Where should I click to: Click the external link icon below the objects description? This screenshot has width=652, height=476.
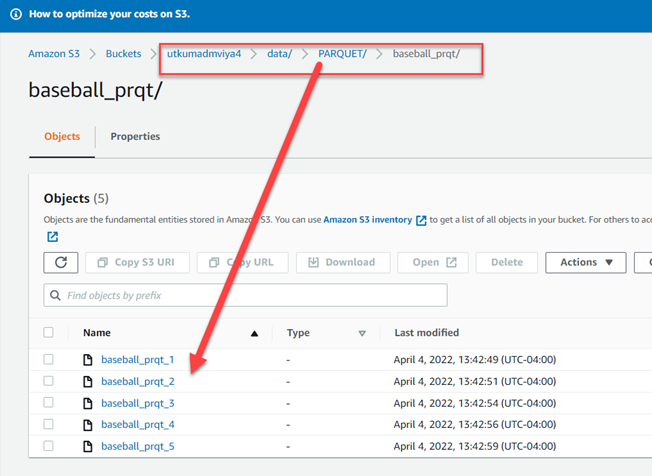pos(52,237)
